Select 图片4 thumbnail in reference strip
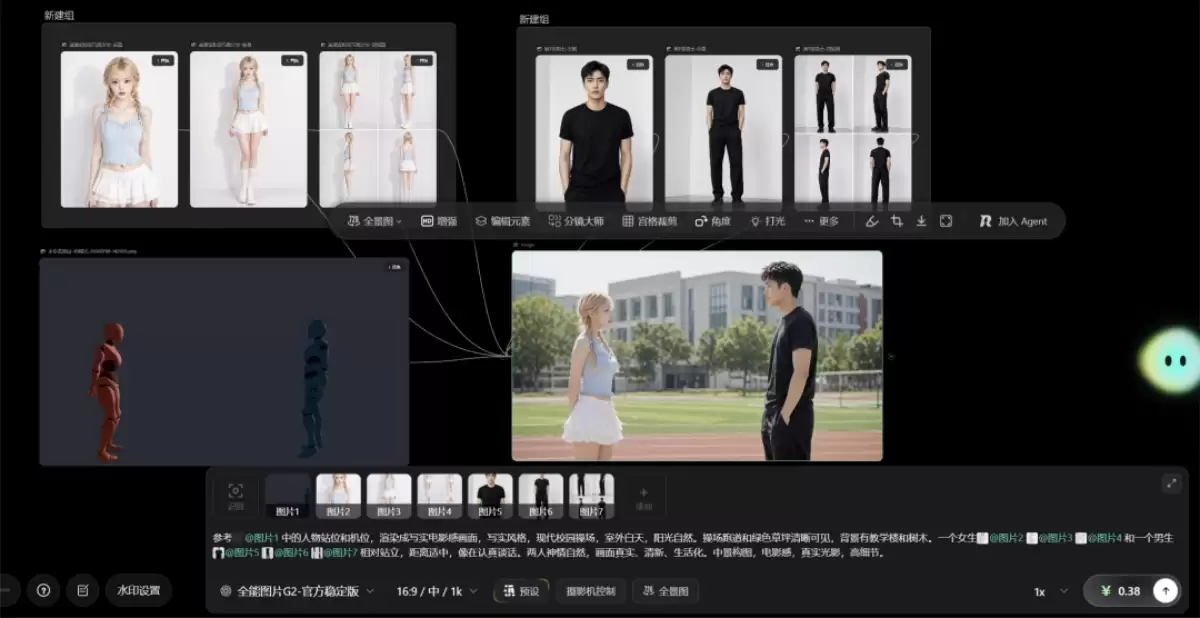The width and height of the screenshot is (1200, 618). click(439, 495)
